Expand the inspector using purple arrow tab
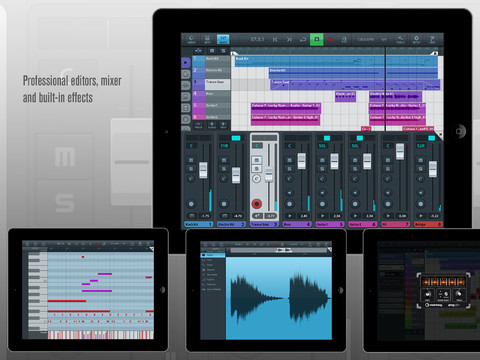Screen dimensions: 480x360 [x=186, y=62]
